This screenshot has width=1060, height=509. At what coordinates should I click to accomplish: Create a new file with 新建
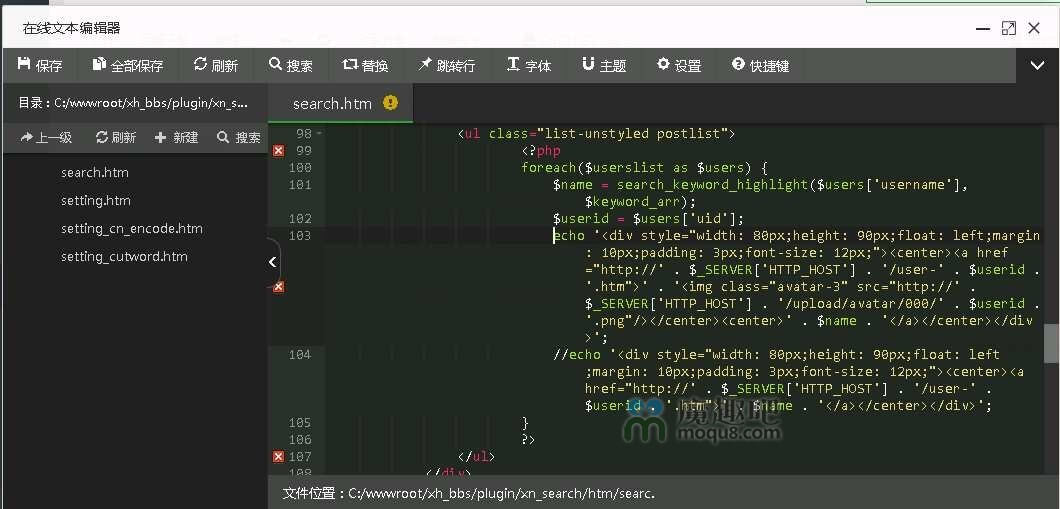point(176,138)
